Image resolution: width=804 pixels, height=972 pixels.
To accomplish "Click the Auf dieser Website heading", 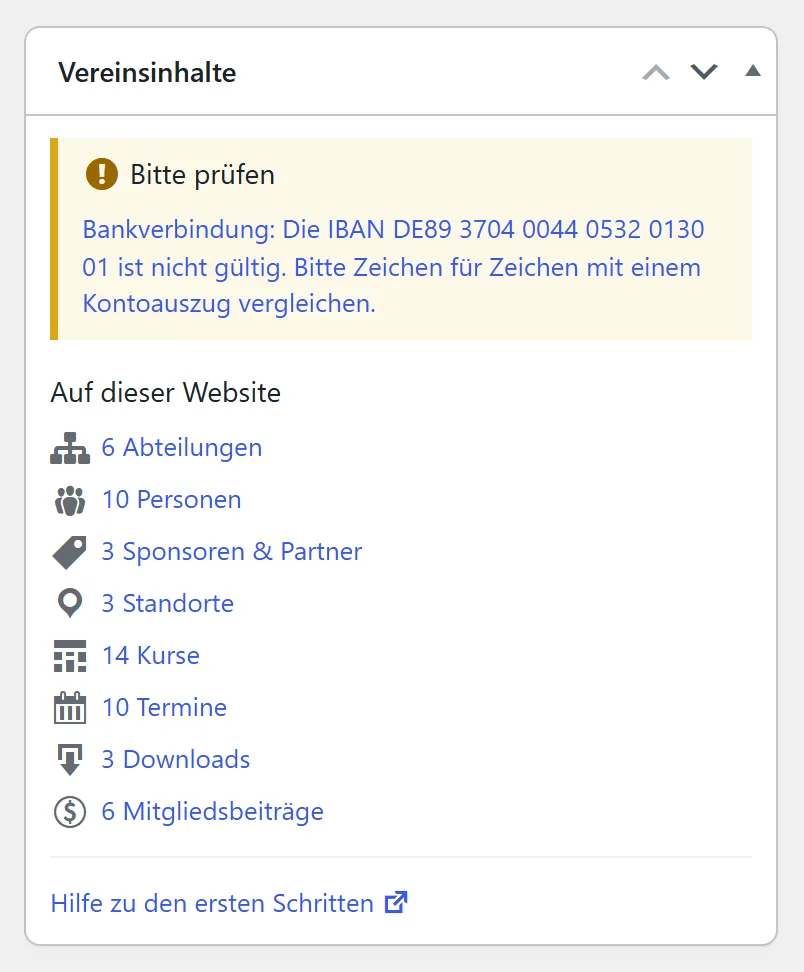I will [166, 392].
